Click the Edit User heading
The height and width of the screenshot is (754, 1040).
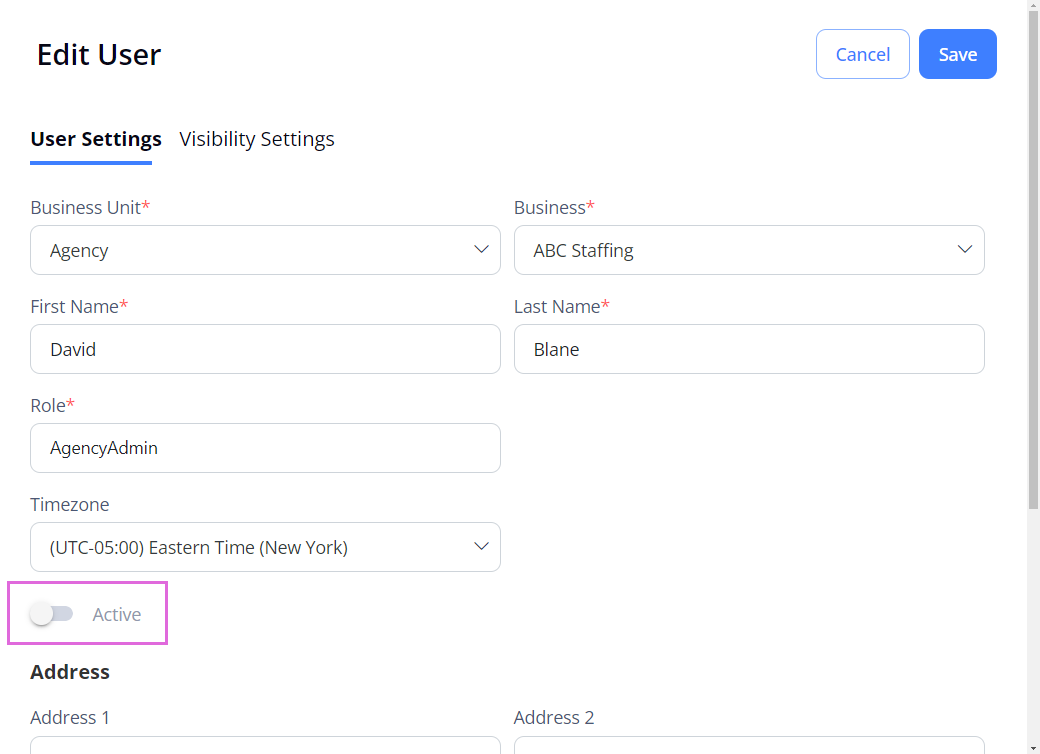coord(99,54)
